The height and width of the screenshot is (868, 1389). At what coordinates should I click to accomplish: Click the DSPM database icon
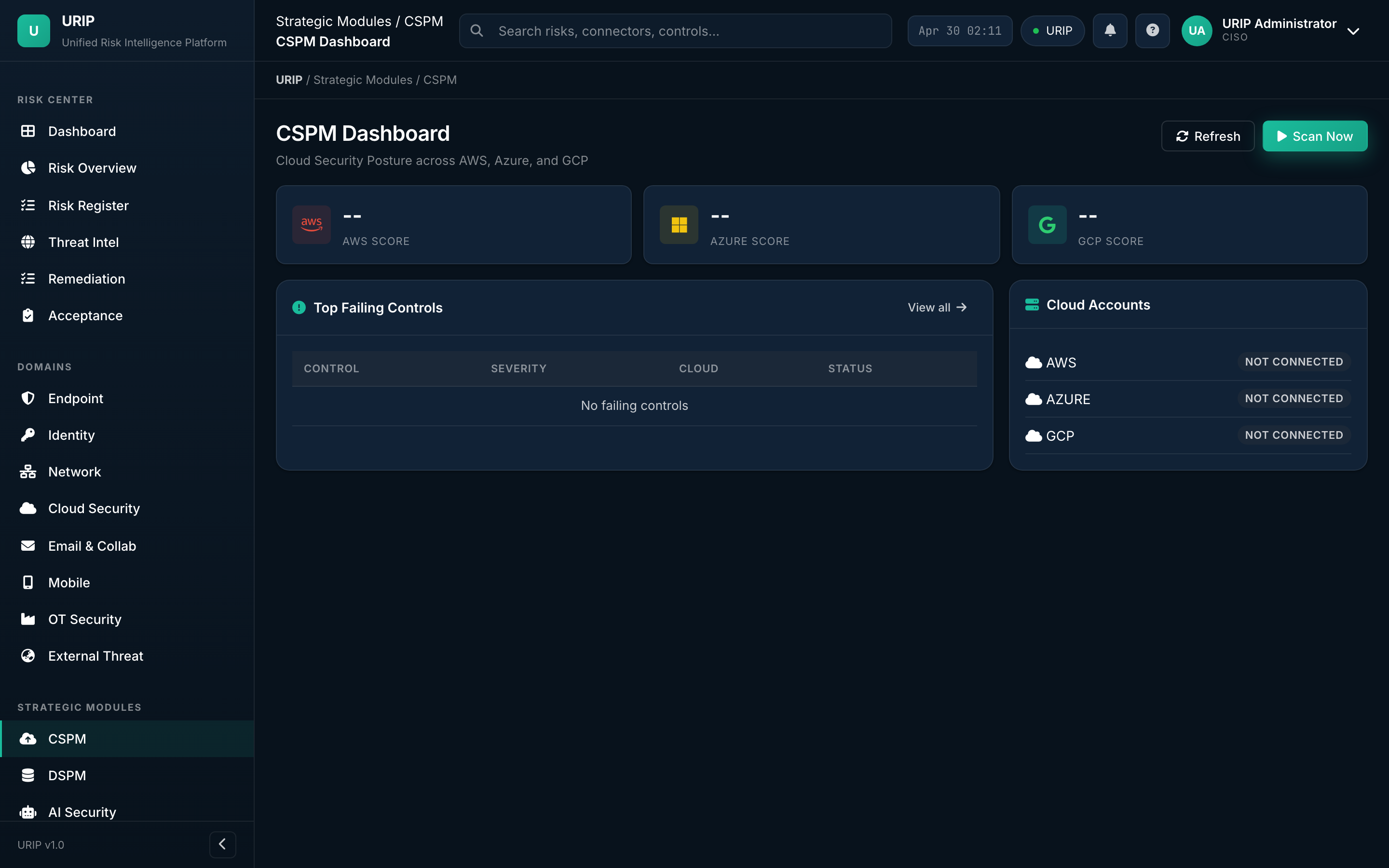[x=27, y=775]
